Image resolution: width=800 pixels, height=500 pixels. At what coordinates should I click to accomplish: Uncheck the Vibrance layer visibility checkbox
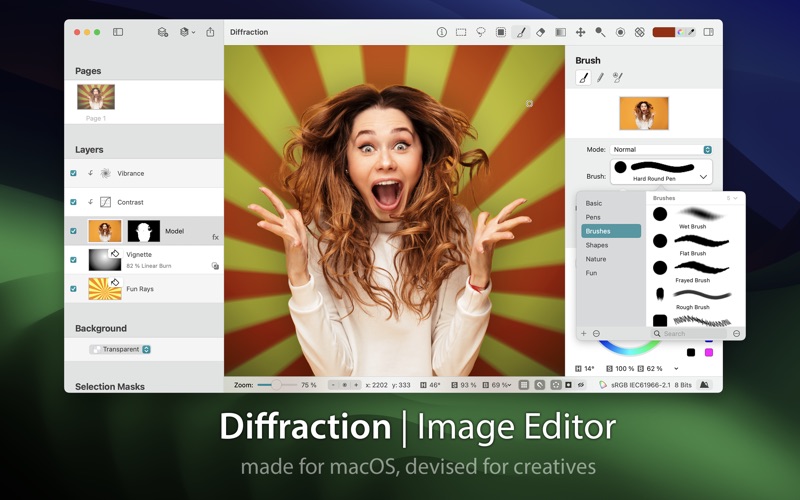[x=73, y=173]
